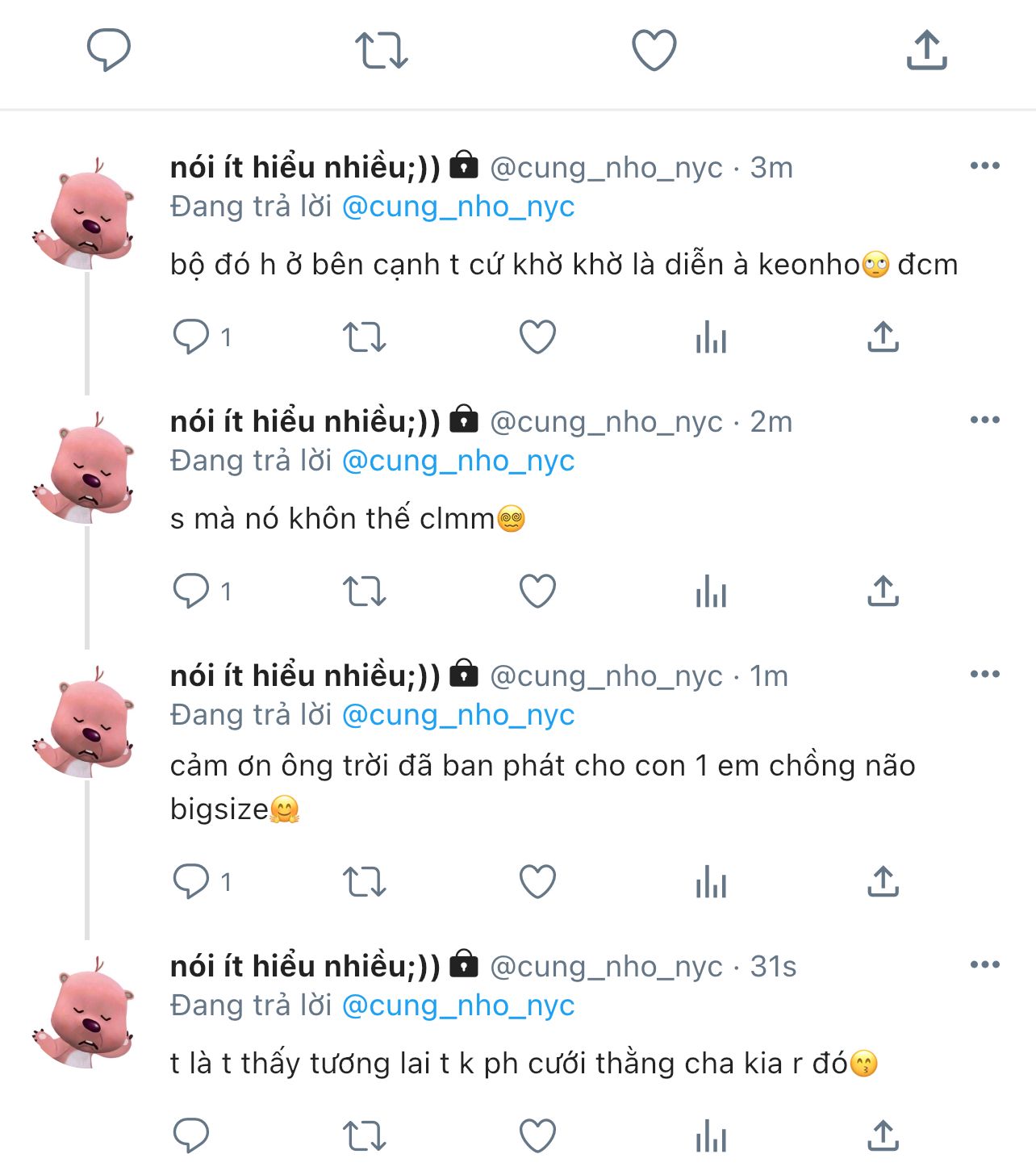Open more options for 31s ago tweet
The width and height of the screenshot is (1036, 1175).
click(984, 965)
